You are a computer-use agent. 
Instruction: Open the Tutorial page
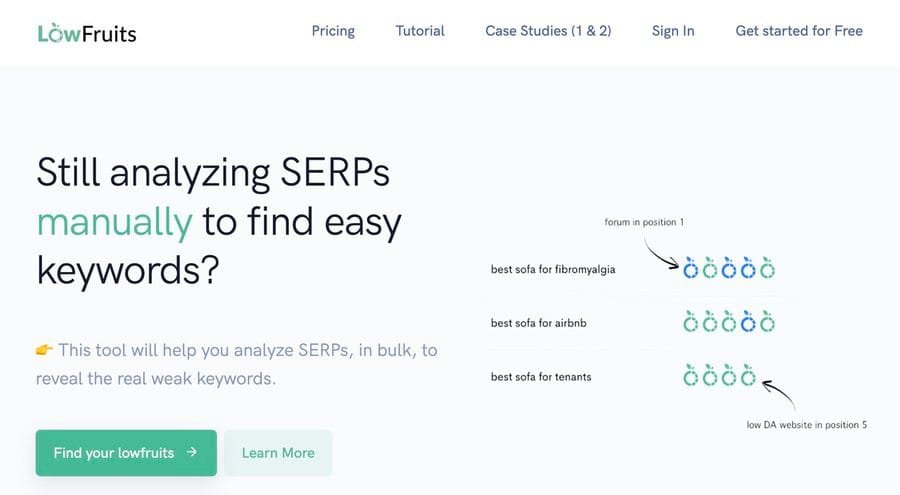click(x=420, y=31)
